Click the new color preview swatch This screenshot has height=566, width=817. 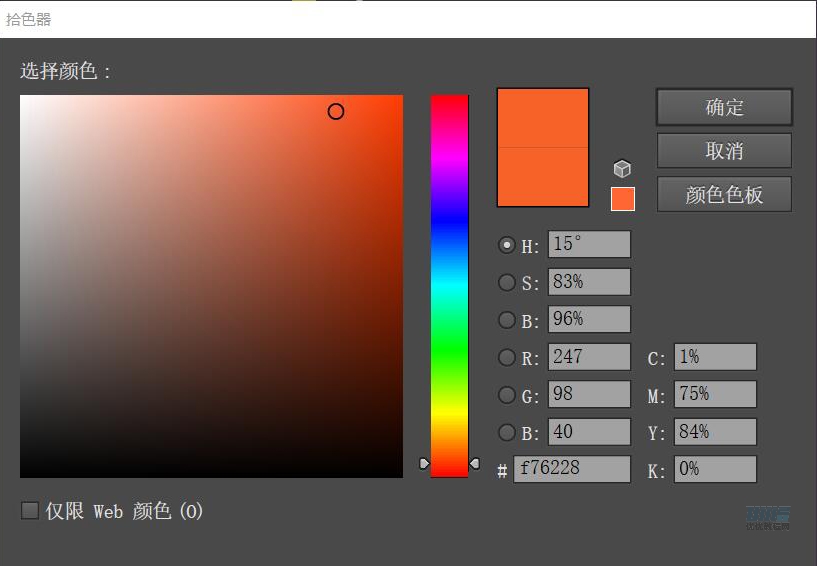pyautogui.click(x=543, y=118)
